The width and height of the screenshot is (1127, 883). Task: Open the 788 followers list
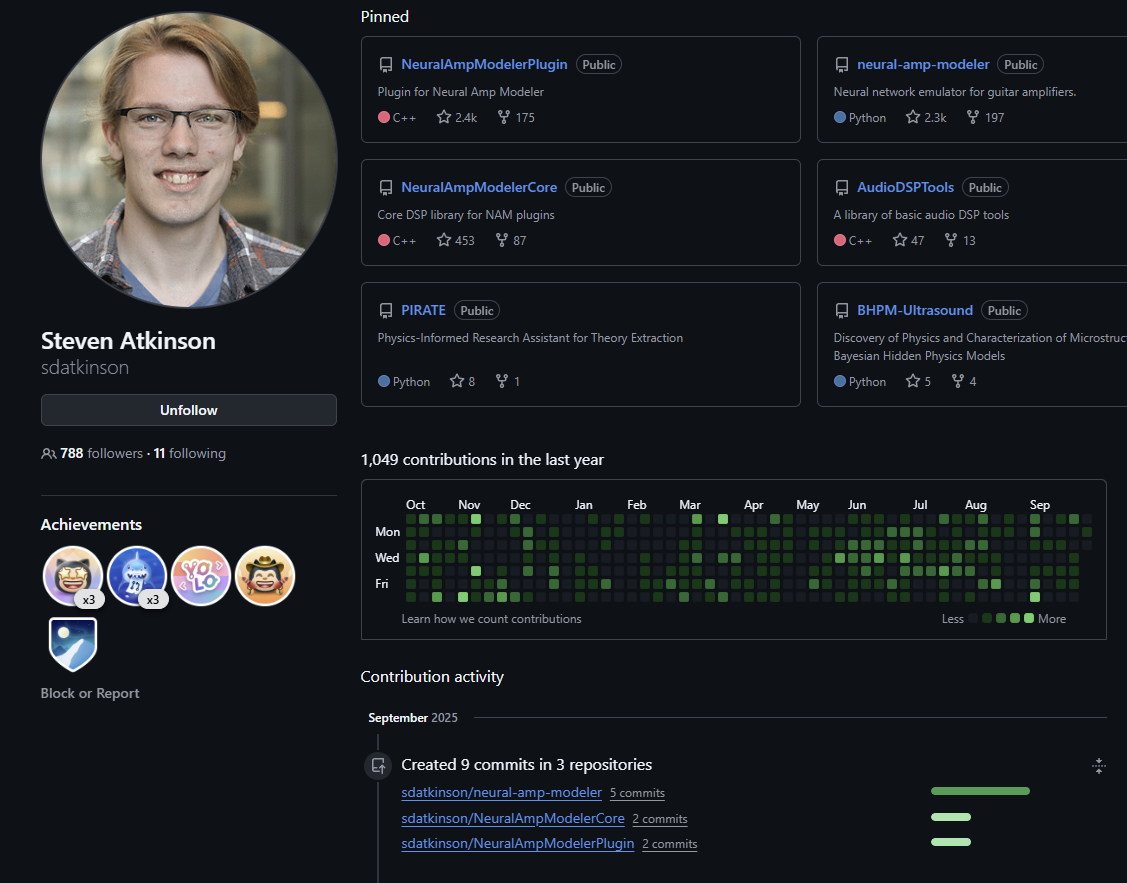coord(101,453)
